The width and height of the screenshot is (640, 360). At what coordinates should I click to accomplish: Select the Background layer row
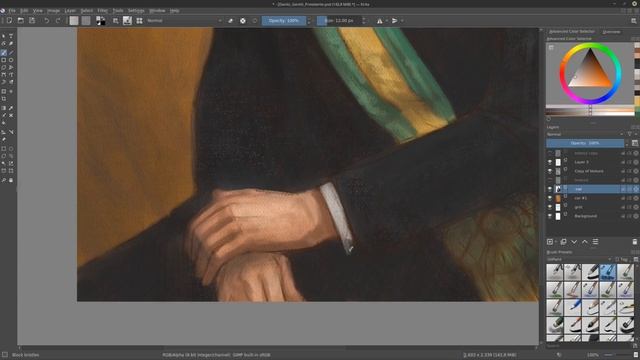click(593, 216)
